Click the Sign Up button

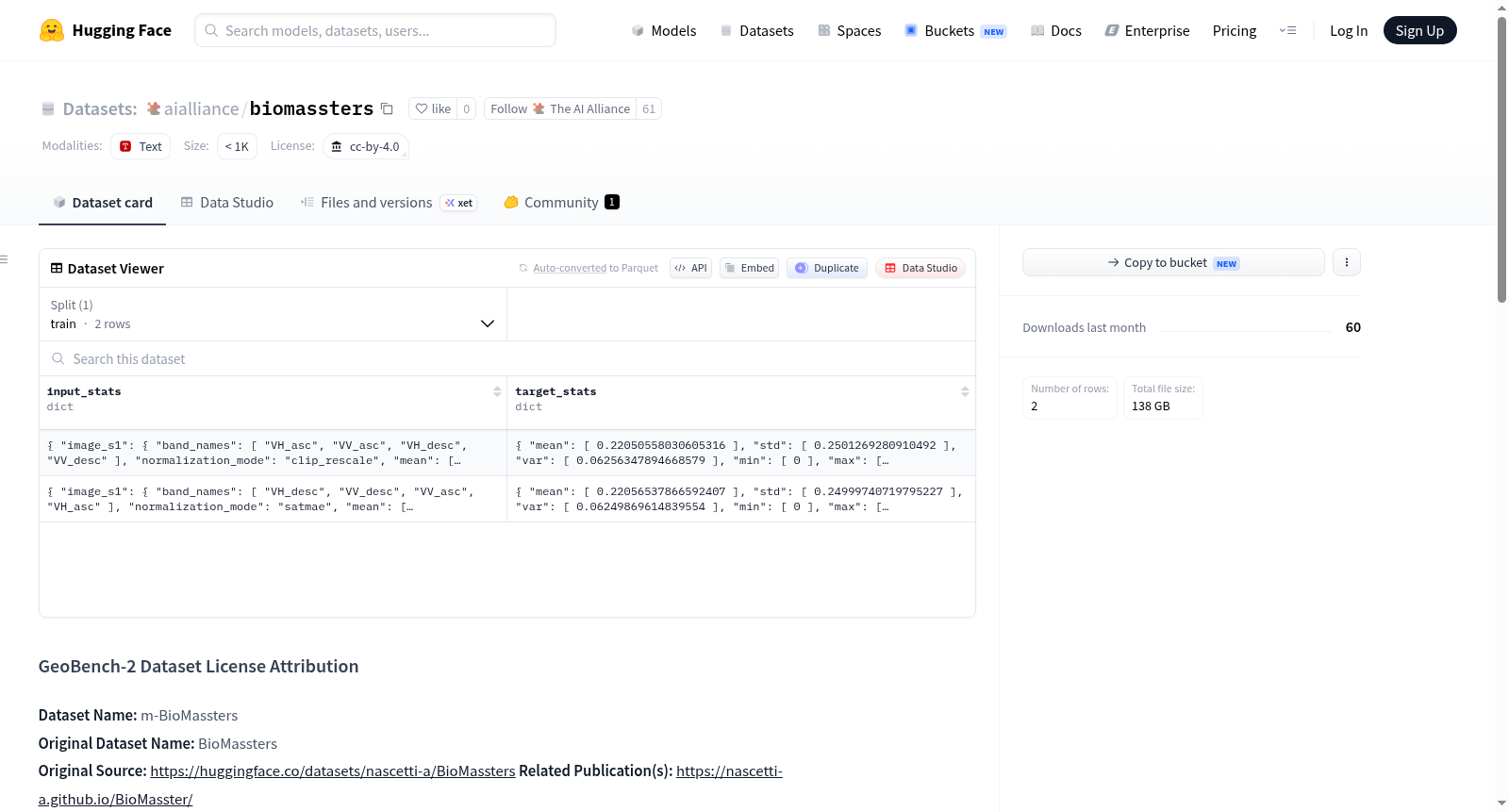[1419, 30]
